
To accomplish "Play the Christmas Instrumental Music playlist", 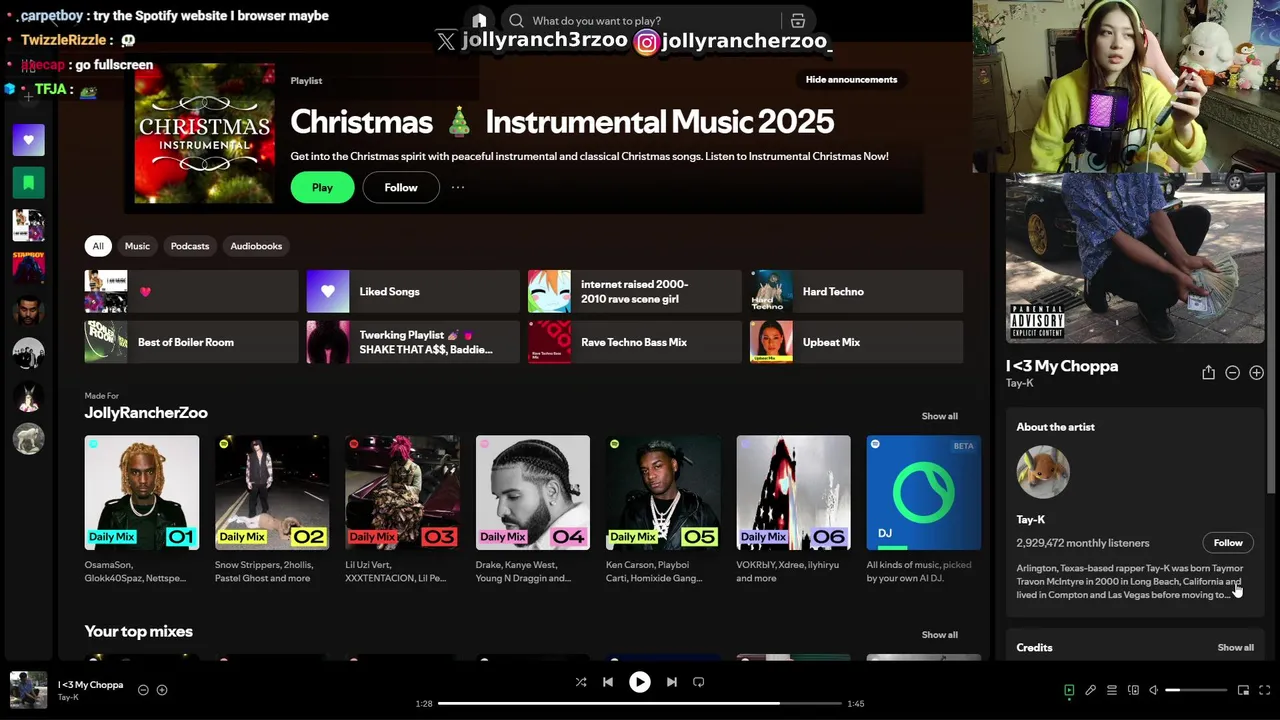I will click(x=322, y=187).
